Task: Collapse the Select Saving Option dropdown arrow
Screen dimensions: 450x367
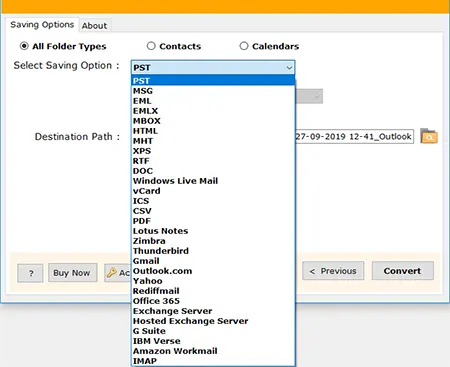Action: click(289, 68)
